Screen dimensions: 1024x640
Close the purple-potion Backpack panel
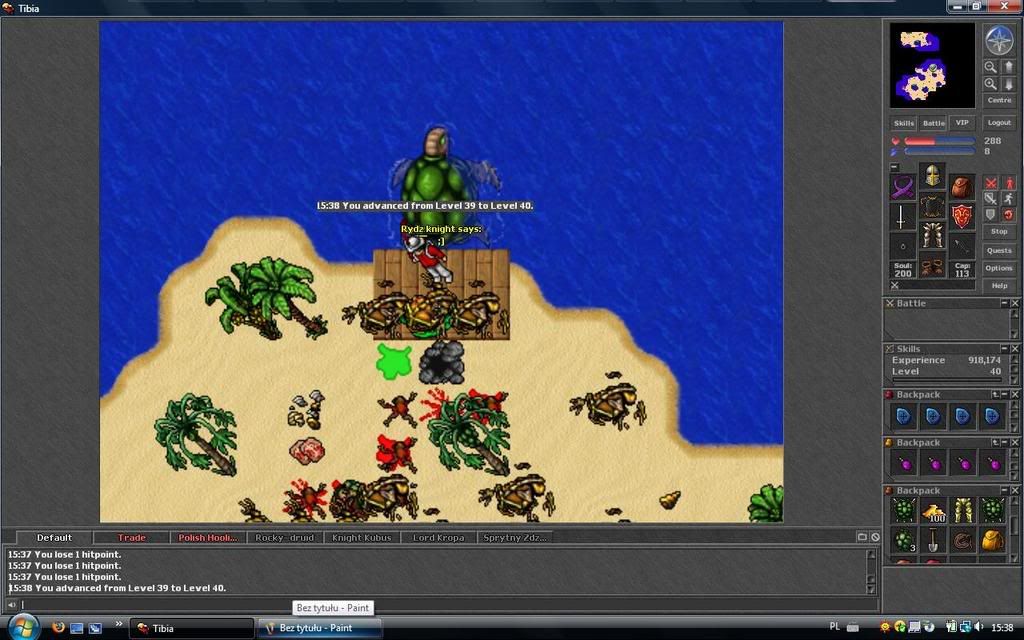pyautogui.click(x=1015, y=442)
